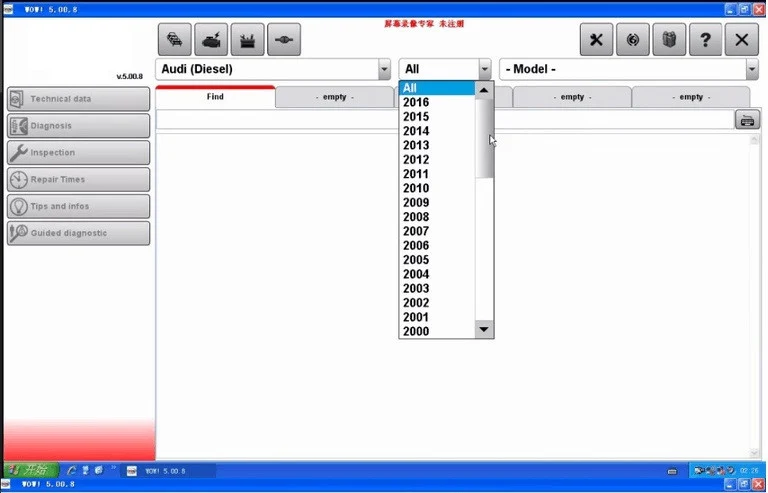Open settings with the crossed tools icon

click(x=596, y=39)
